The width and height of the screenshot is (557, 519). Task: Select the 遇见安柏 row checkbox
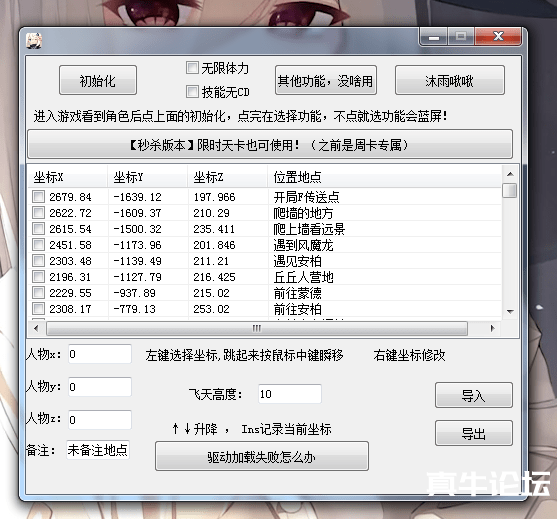pos(38,260)
